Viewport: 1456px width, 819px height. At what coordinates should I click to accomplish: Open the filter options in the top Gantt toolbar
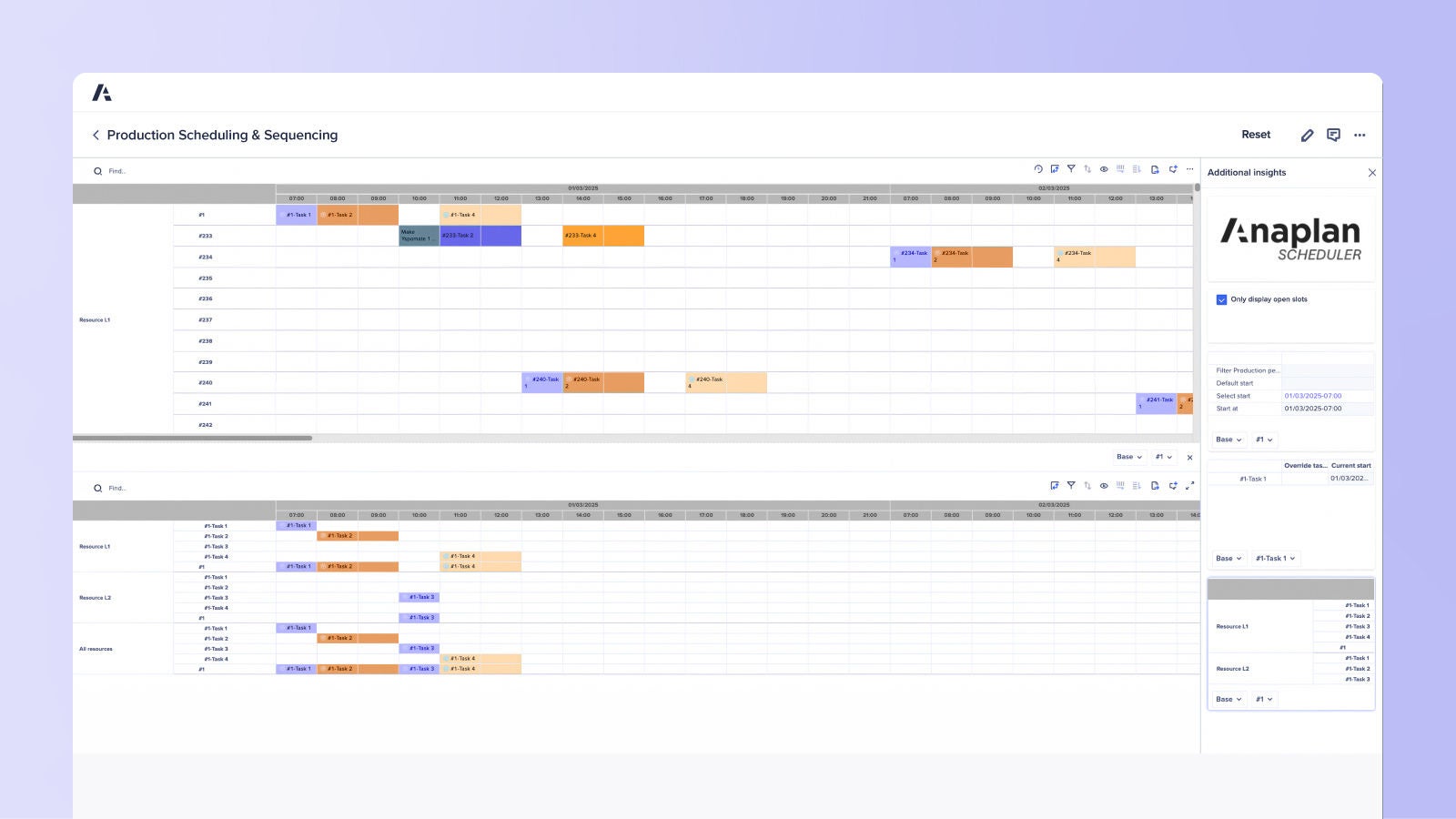[1072, 168]
